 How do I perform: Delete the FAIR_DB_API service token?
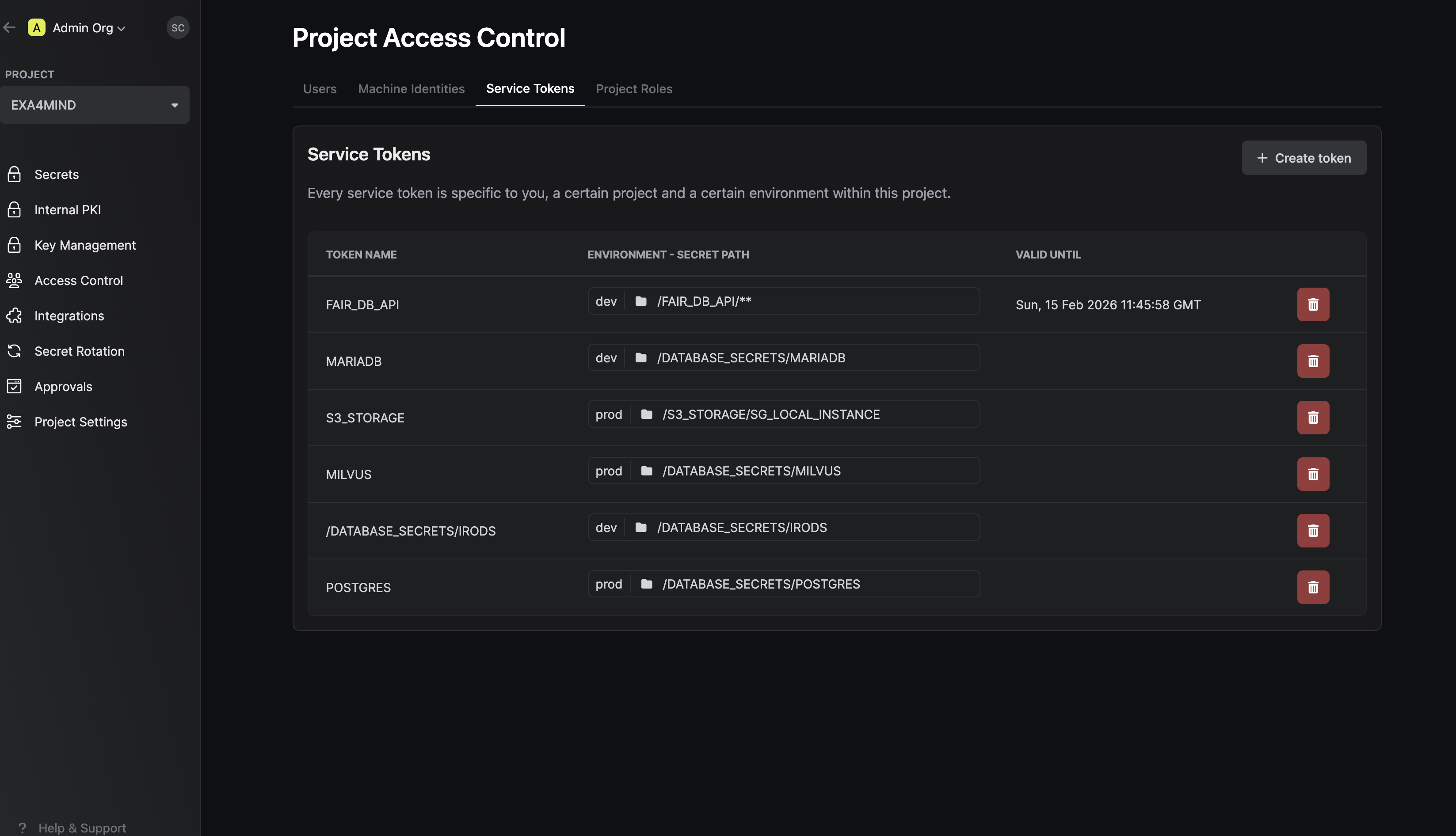pos(1313,304)
